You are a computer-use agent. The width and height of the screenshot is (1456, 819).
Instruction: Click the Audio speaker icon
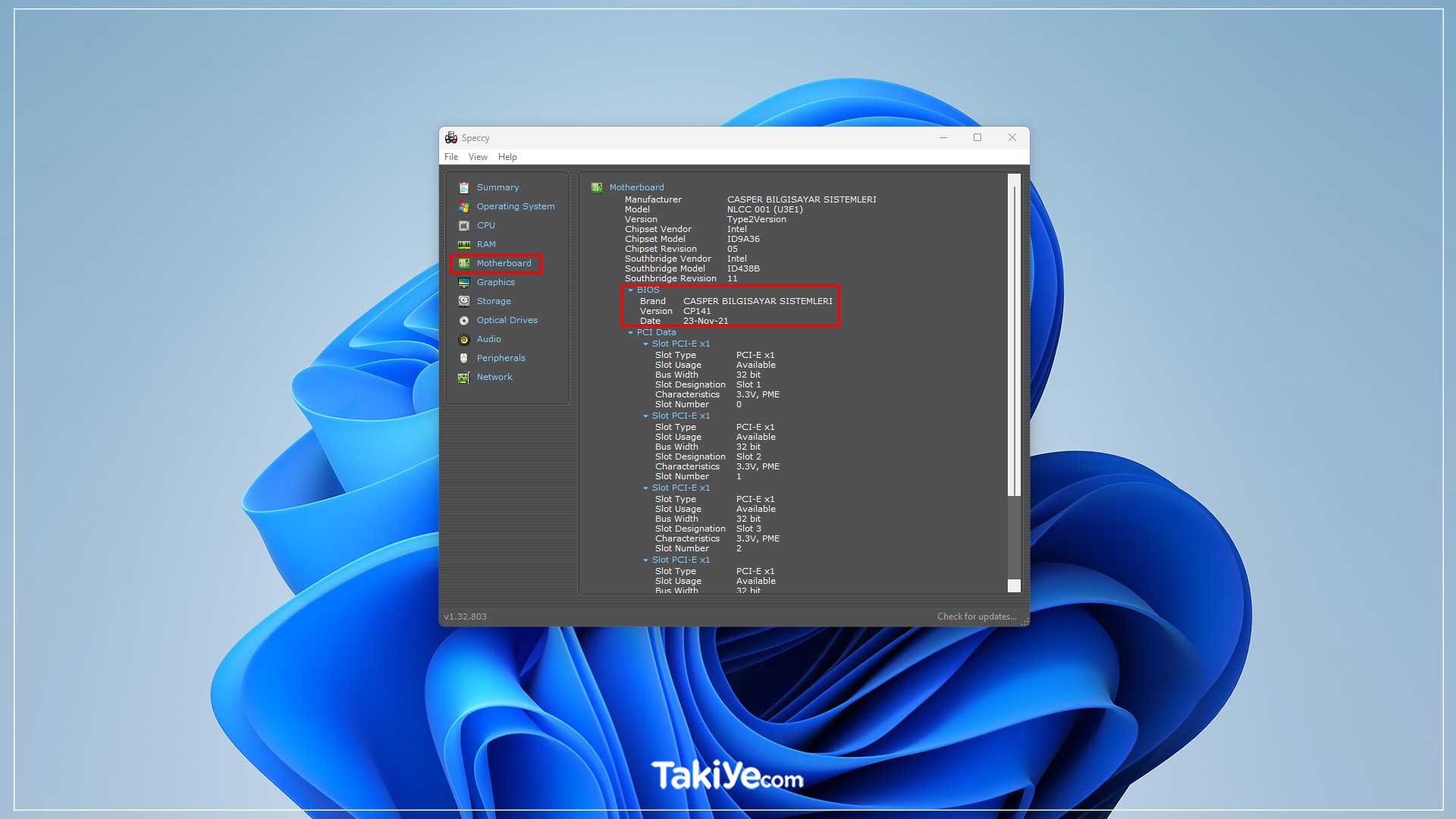click(x=464, y=339)
